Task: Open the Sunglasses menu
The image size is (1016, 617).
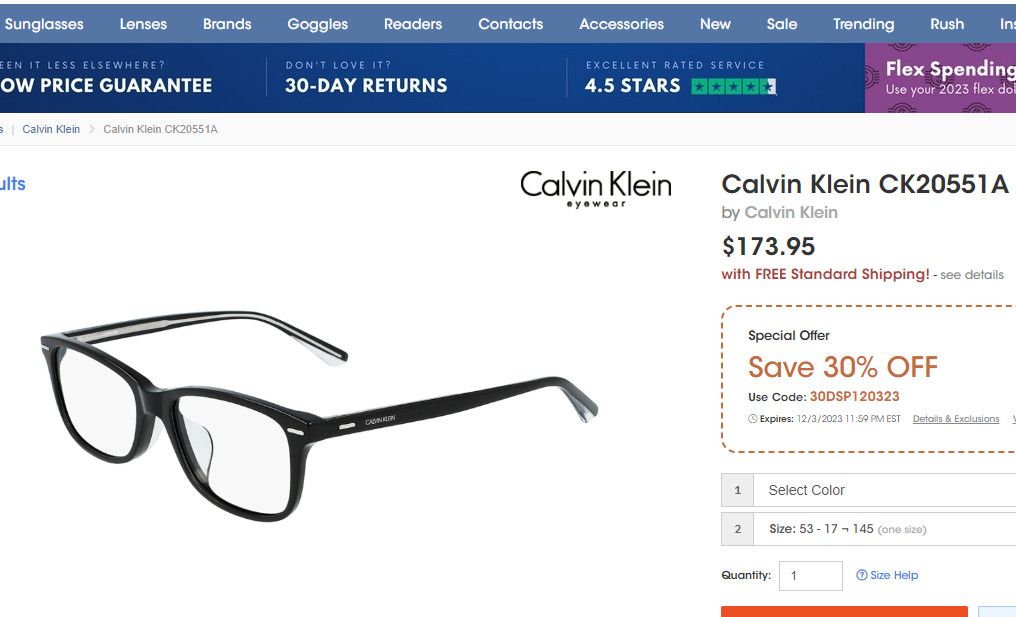Action: [44, 24]
